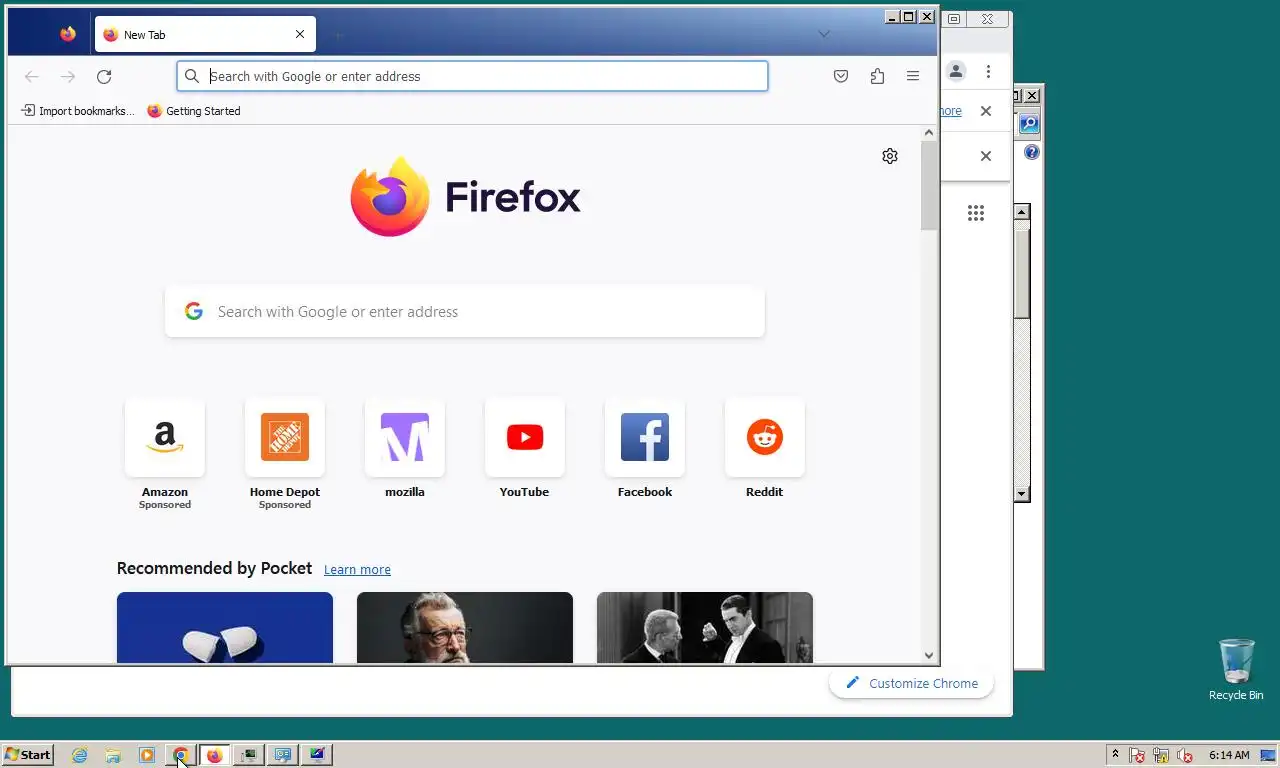Click the Firefox forward arrow
Image resolution: width=1280 pixels, height=768 pixels.
(x=68, y=77)
